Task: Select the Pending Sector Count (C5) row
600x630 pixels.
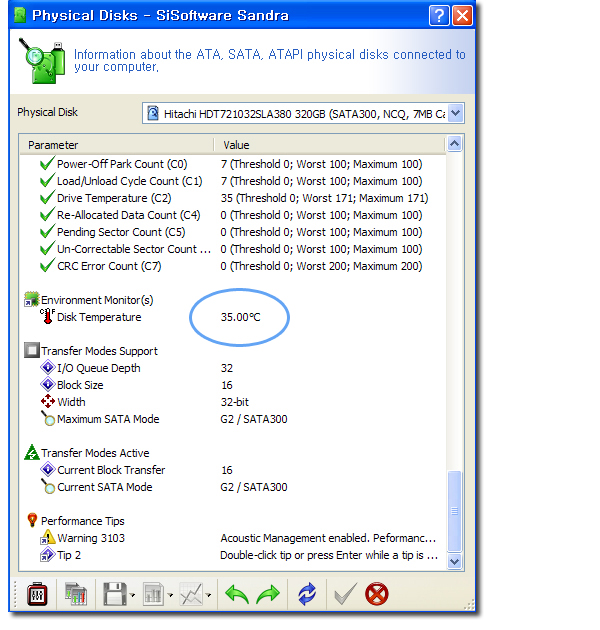Action: (x=231, y=232)
